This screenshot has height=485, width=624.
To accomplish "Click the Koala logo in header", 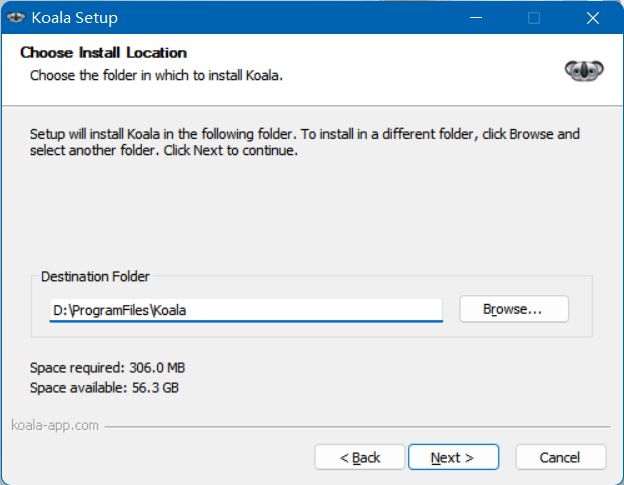I will [584, 71].
